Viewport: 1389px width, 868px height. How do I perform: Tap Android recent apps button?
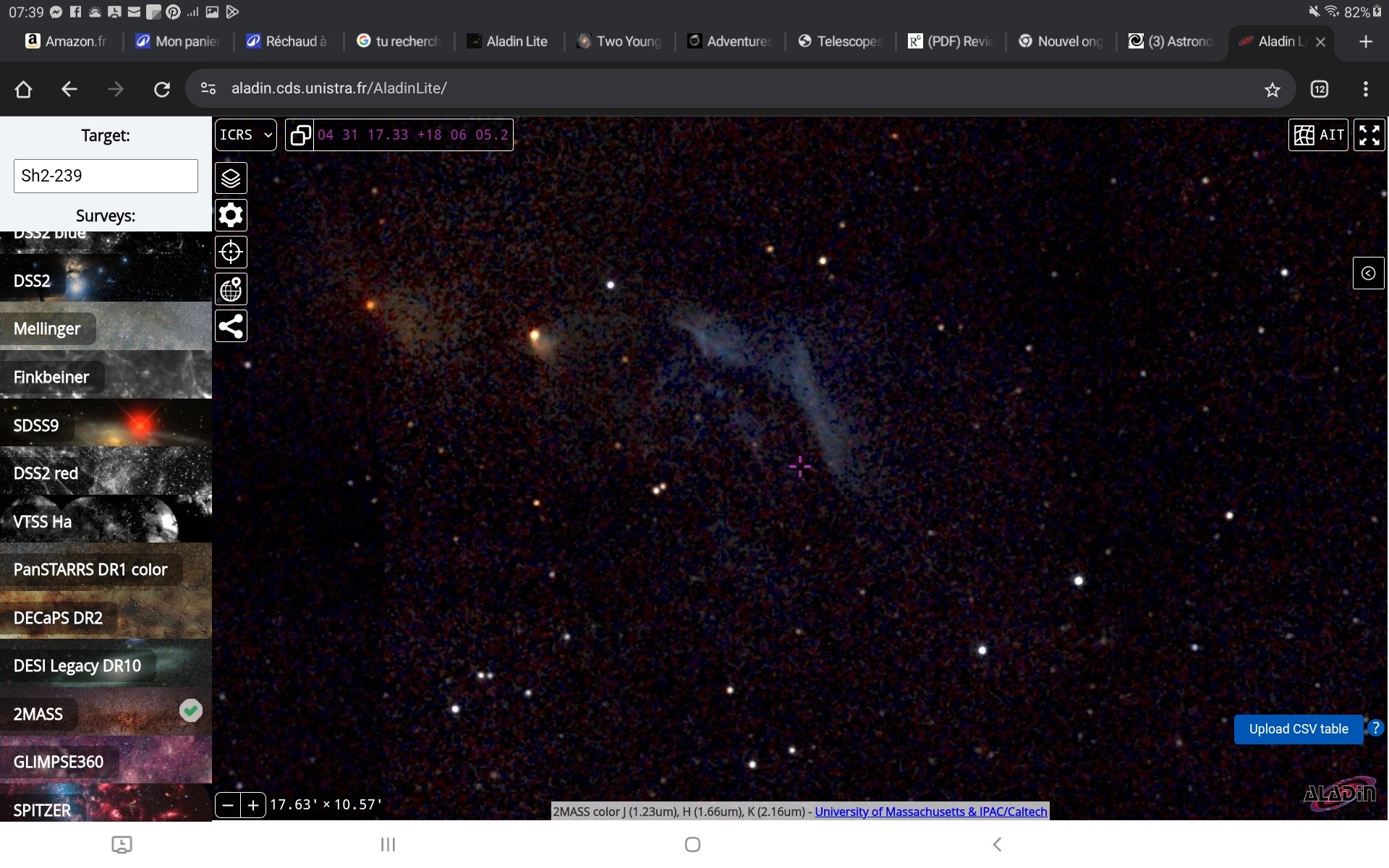pyautogui.click(x=388, y=844)
